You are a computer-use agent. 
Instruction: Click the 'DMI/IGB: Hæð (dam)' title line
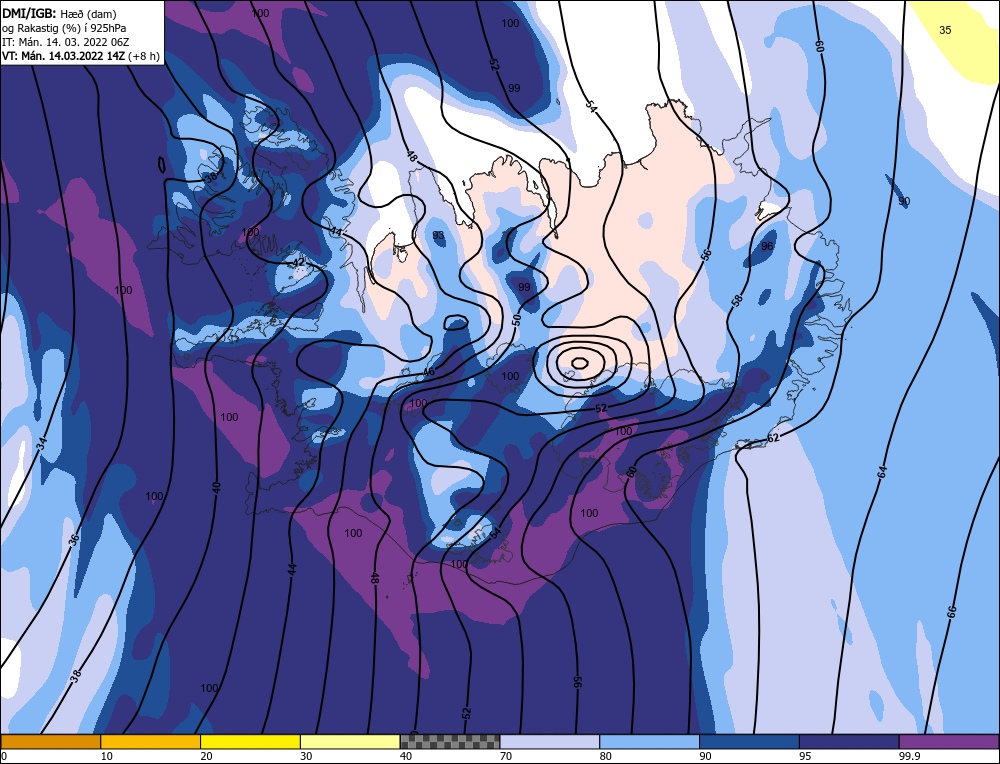[59, 13]
